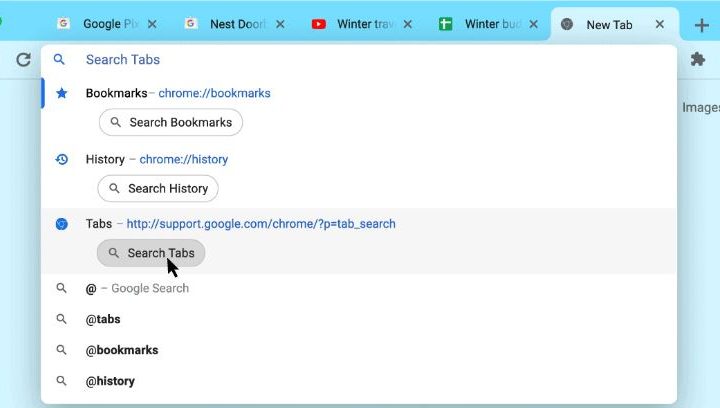Click the Tabs suggestion title
The height and width of the screenshot is (408, 720).
pos(99,224)
